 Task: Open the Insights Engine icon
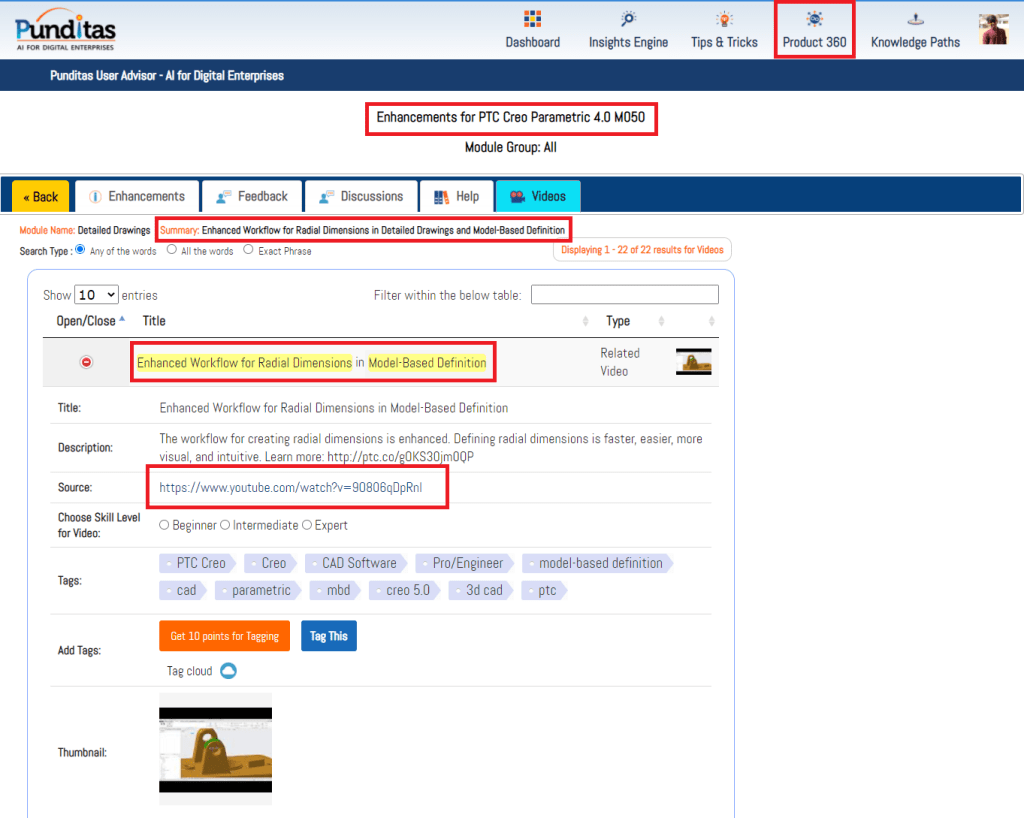[x=628, y=19]
